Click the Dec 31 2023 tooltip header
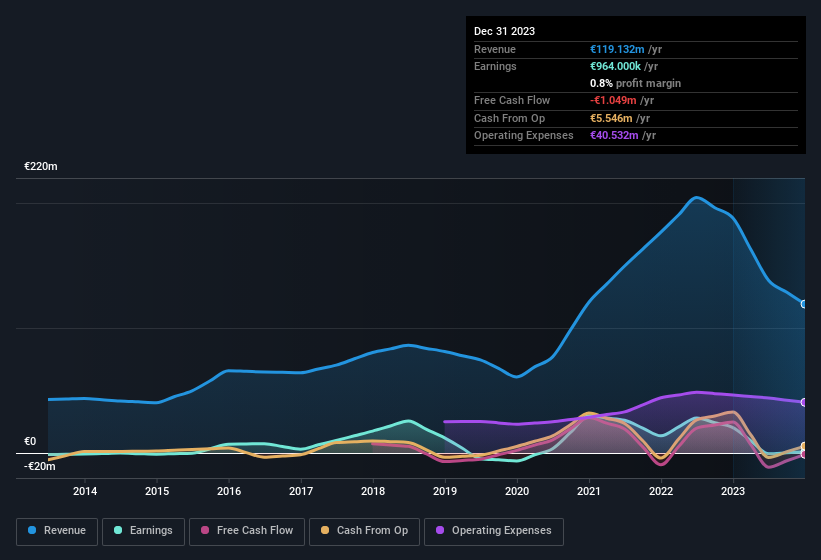This screenshot has width=821, height=560. (x=504, y=31)
